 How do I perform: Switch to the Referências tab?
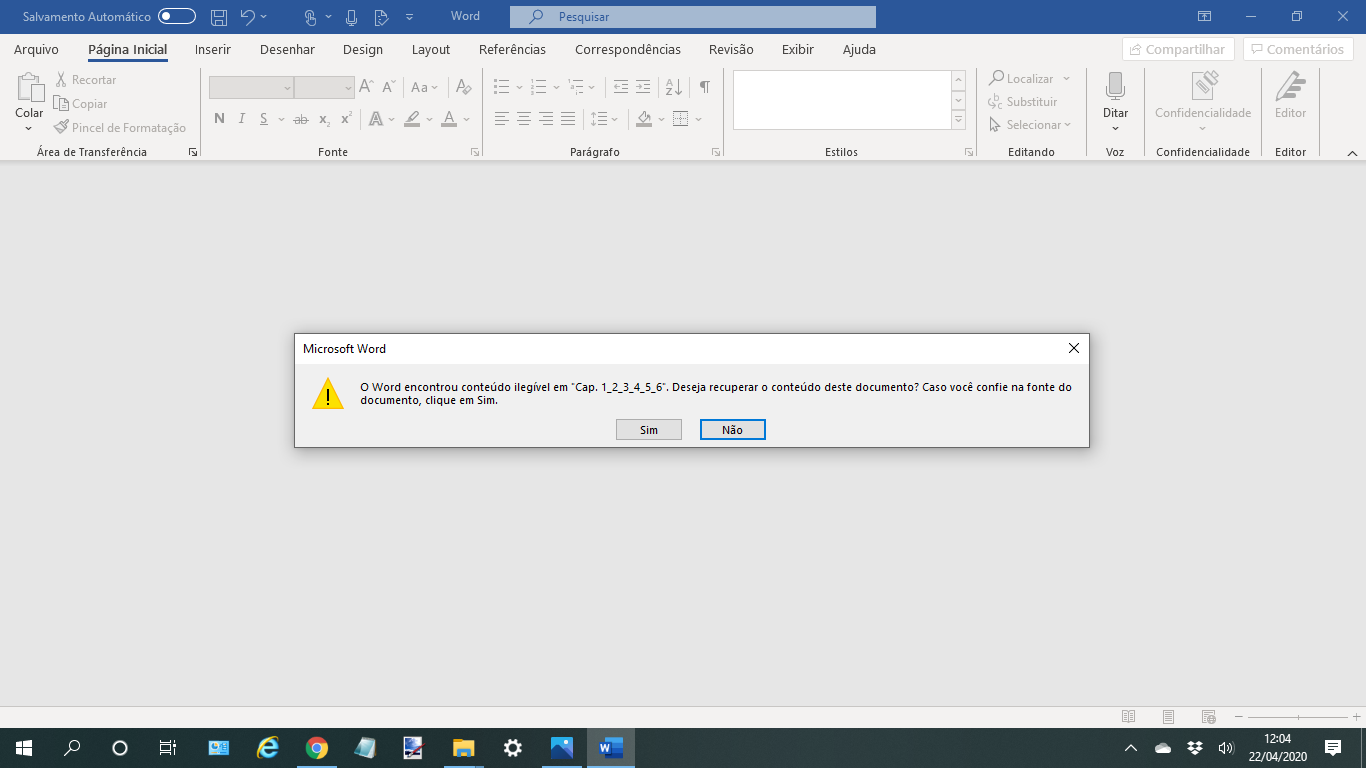click(x=512, y=49)
